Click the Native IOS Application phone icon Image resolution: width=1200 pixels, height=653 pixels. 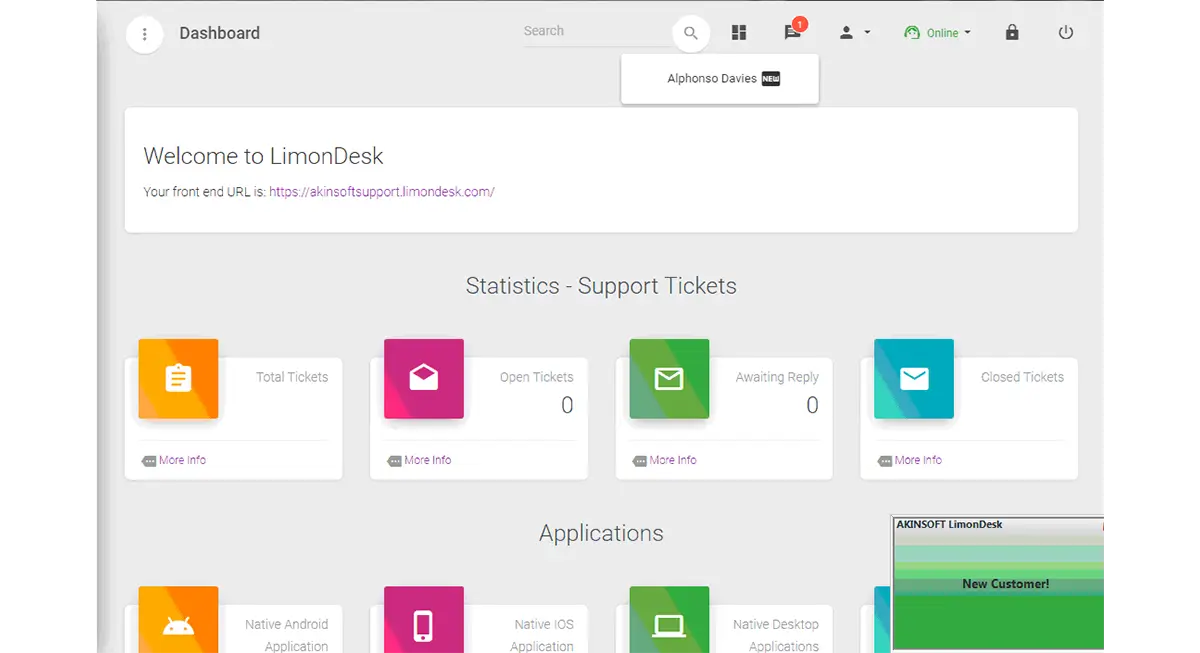[424, 620]
